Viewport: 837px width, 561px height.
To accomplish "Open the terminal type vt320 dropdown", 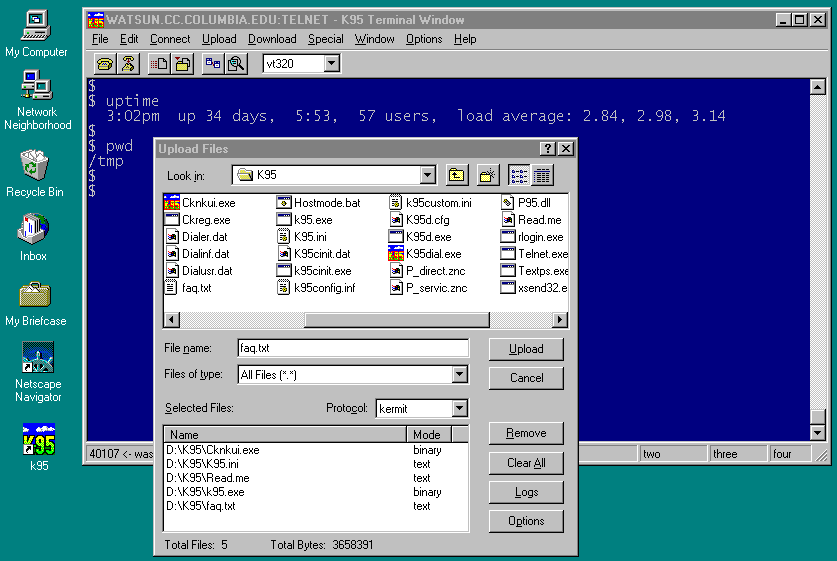I will click(331, 64).
